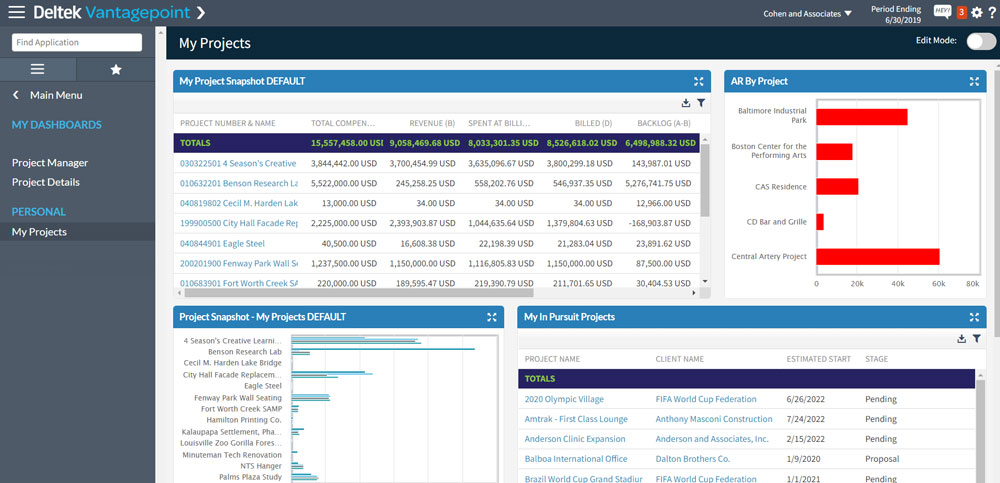1000x483 pixels.
Task: Show favorites using the star icon
Action: click(116, 69)
